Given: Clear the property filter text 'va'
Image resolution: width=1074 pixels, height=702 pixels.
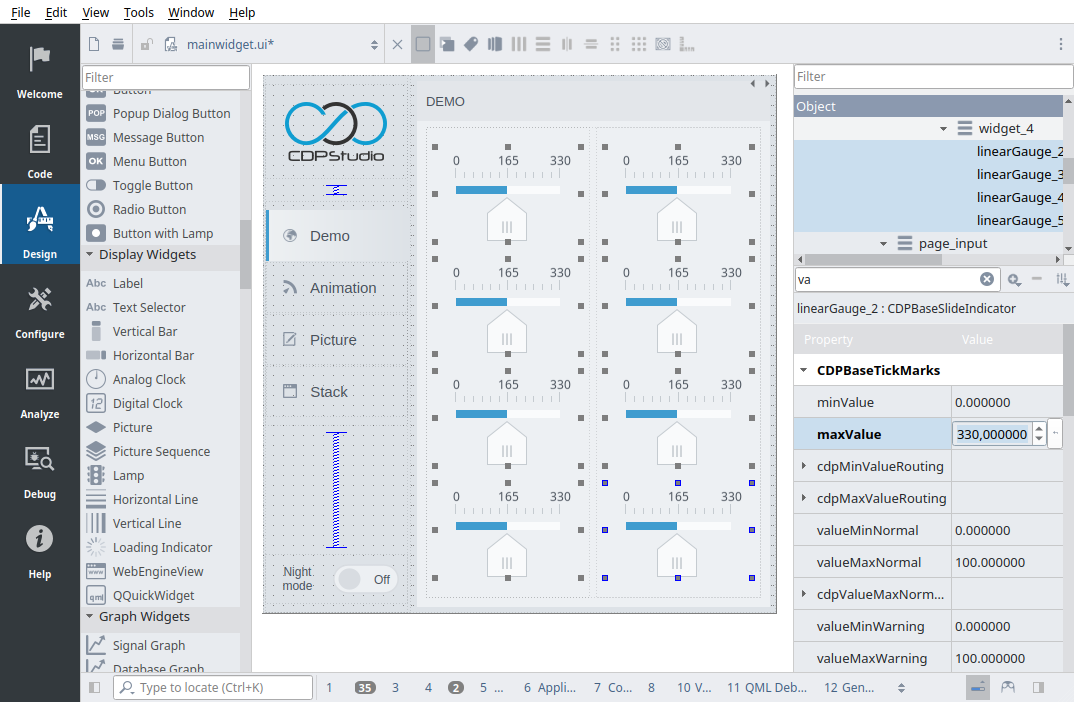Looking at the screenshot, I should pyautogui.click(x=987, y=280).
